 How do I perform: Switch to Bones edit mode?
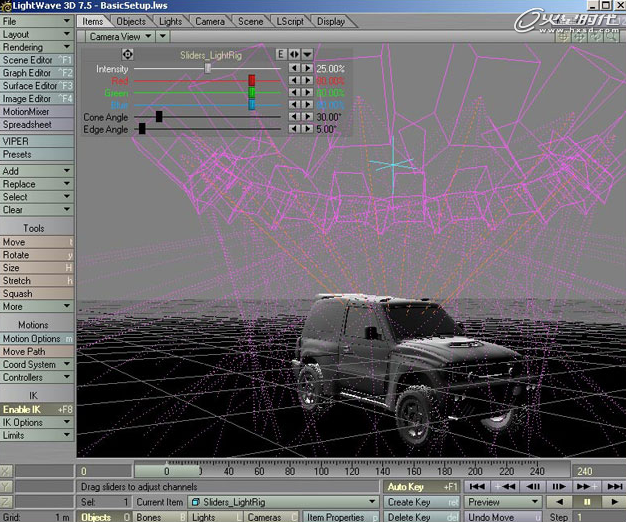tap(159, 517)
